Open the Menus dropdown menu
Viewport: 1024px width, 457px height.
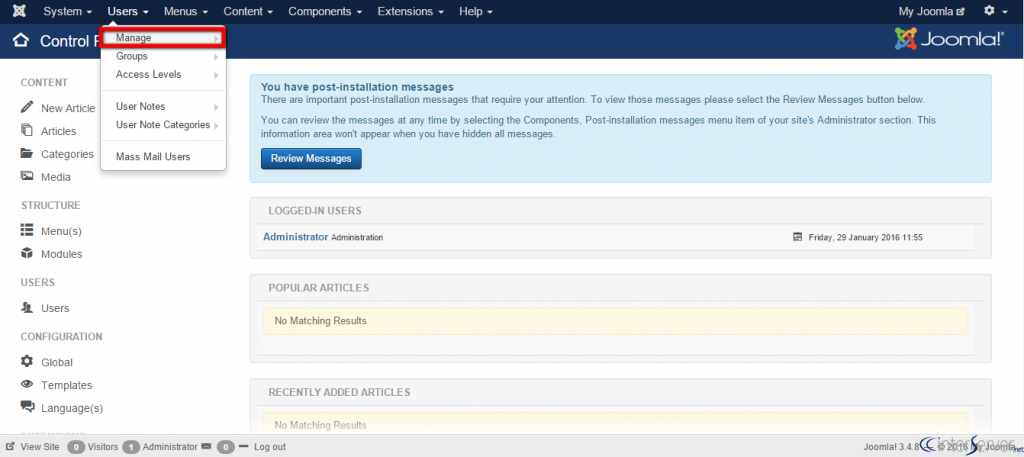click(x=185, y=11)
